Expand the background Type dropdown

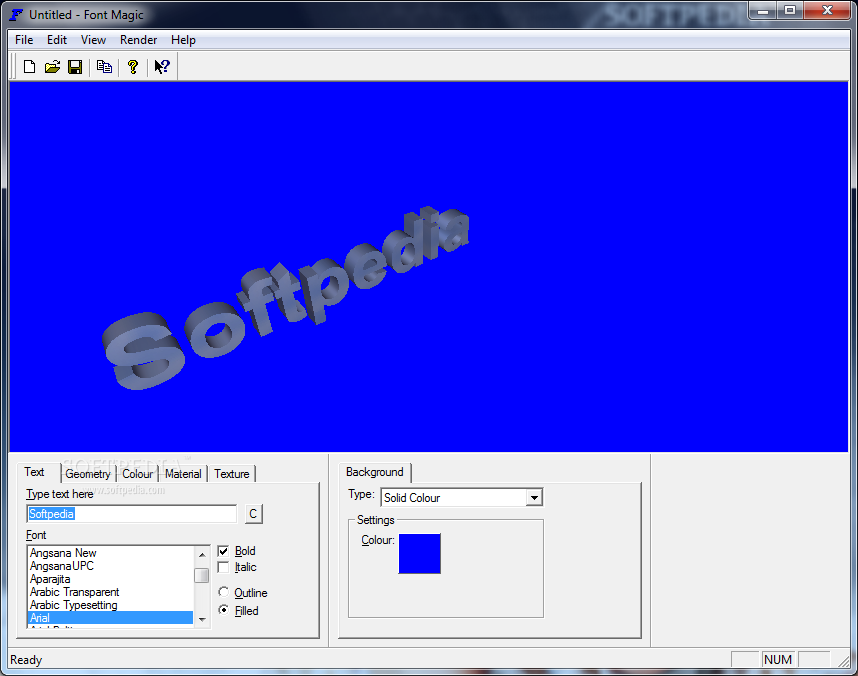point(534,498)
